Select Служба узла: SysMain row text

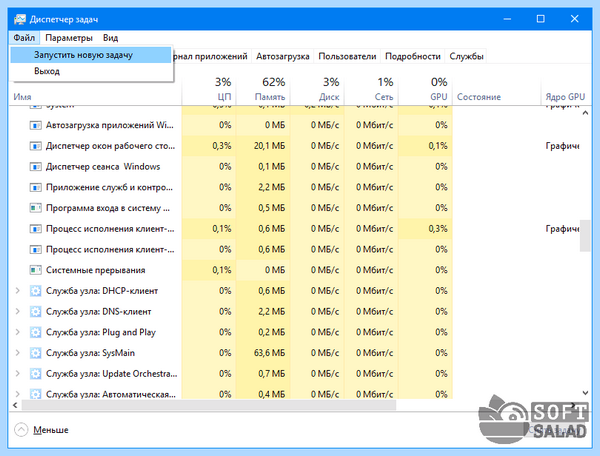[90, 353]
